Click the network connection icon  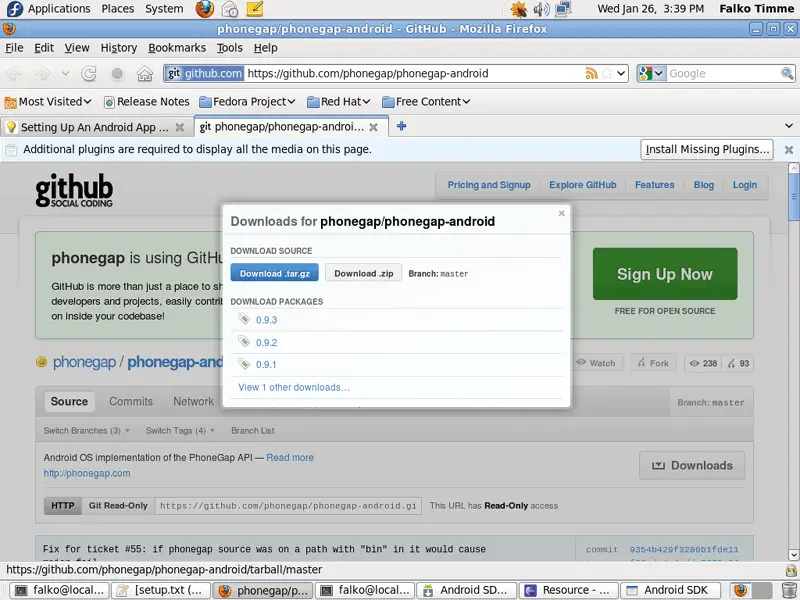pos(563,9)
